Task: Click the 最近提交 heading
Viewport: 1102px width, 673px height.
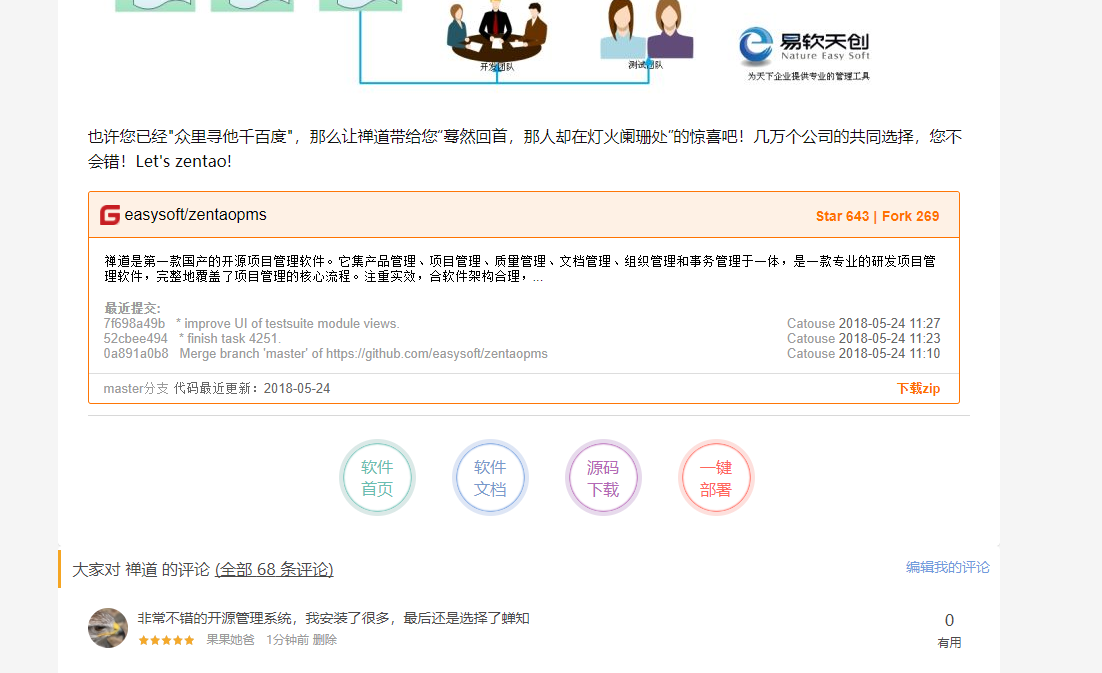Action: (x=132, y=308)
